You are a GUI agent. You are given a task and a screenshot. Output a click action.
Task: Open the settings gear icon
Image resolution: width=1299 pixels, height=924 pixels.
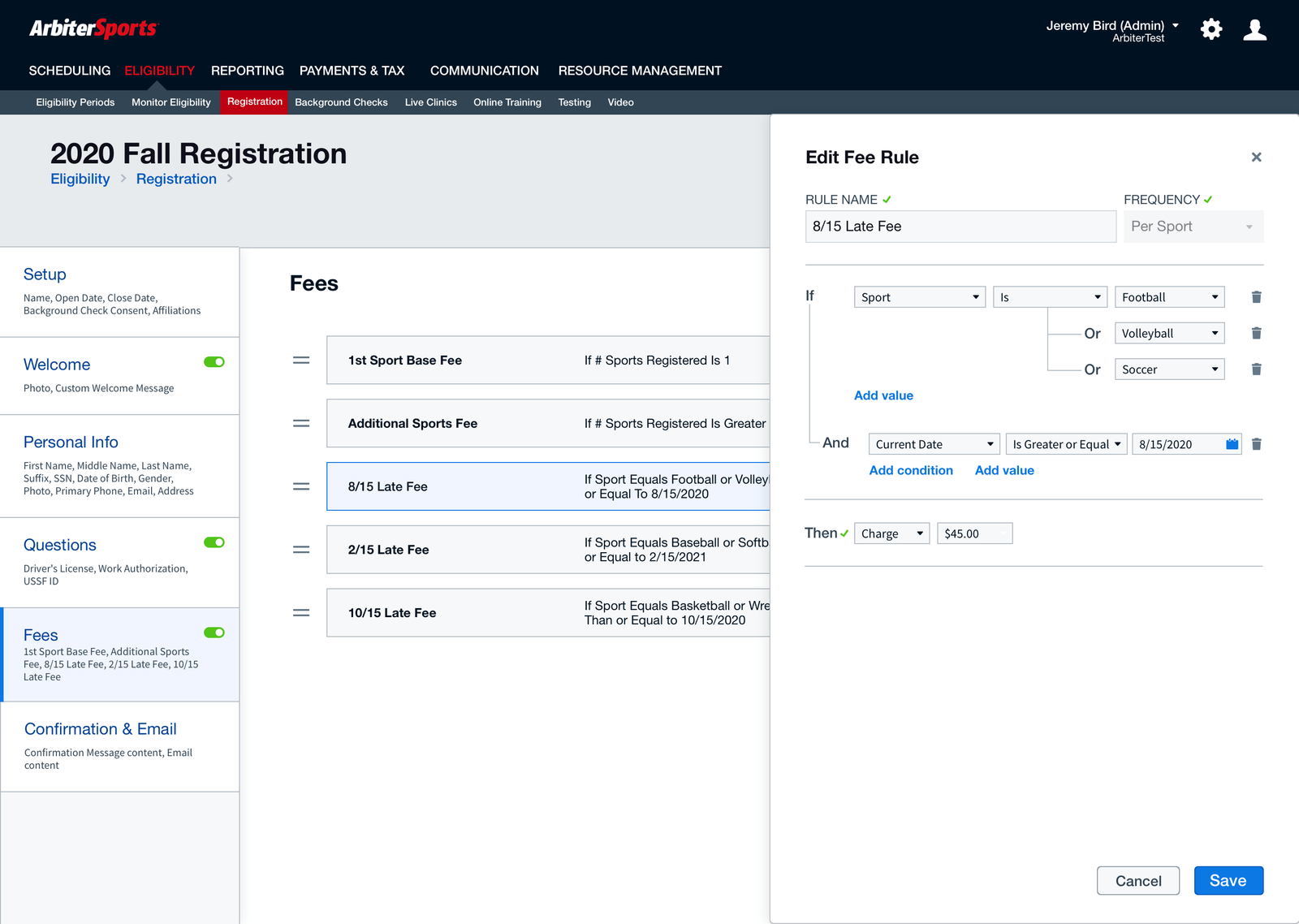tap(1211, 30)
